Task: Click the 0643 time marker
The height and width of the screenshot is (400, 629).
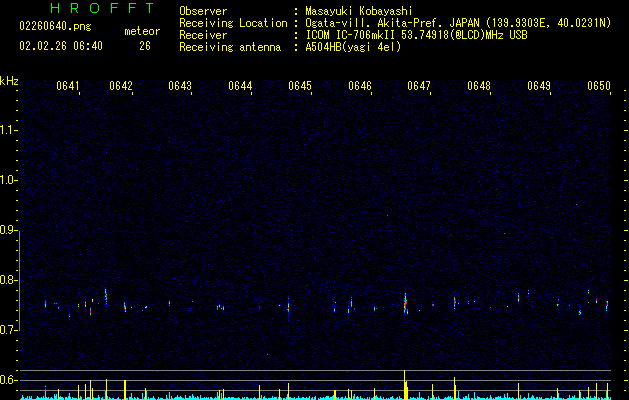Action: click(180, 86)
